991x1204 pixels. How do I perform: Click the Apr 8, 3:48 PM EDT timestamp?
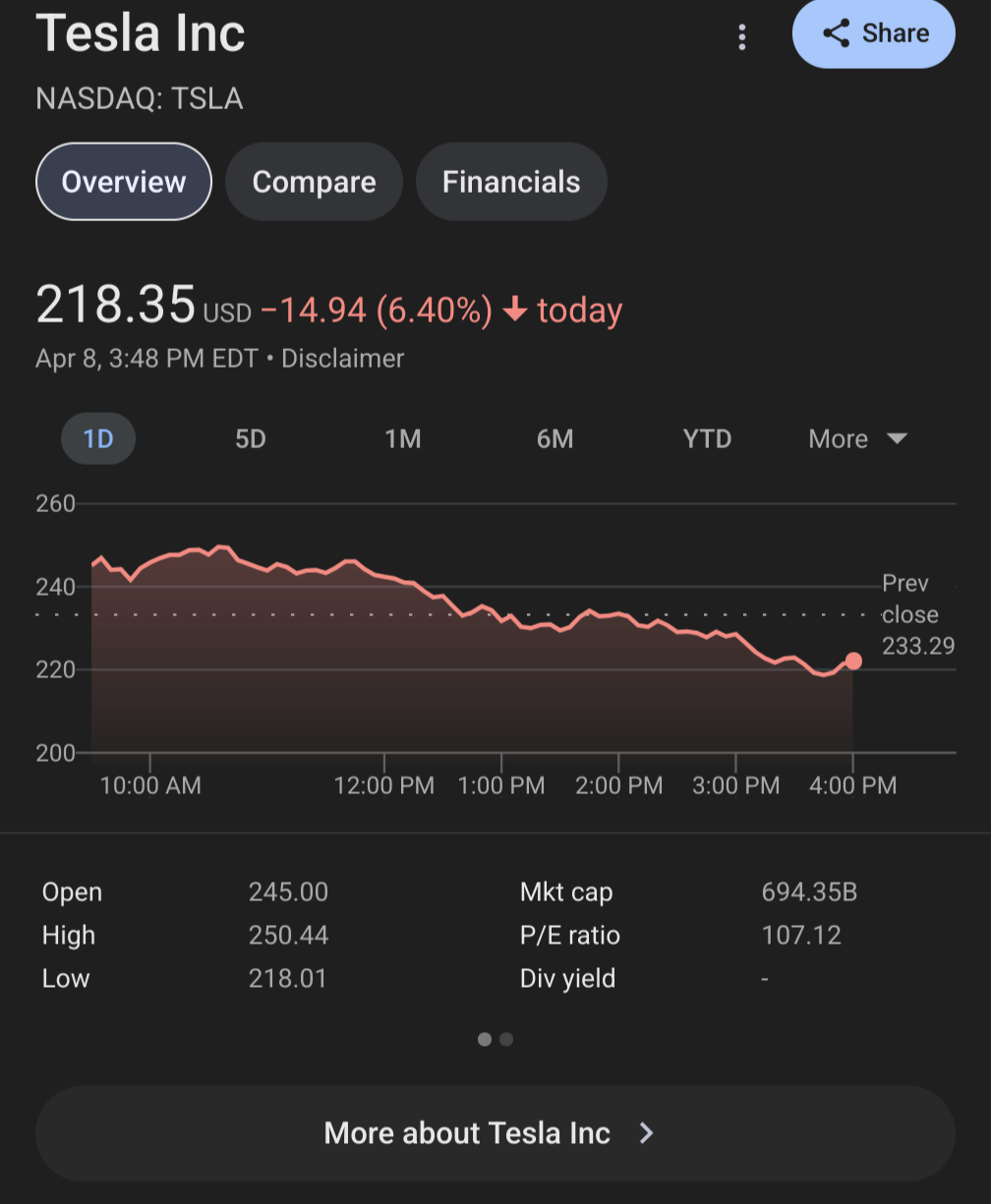point(146,358)
